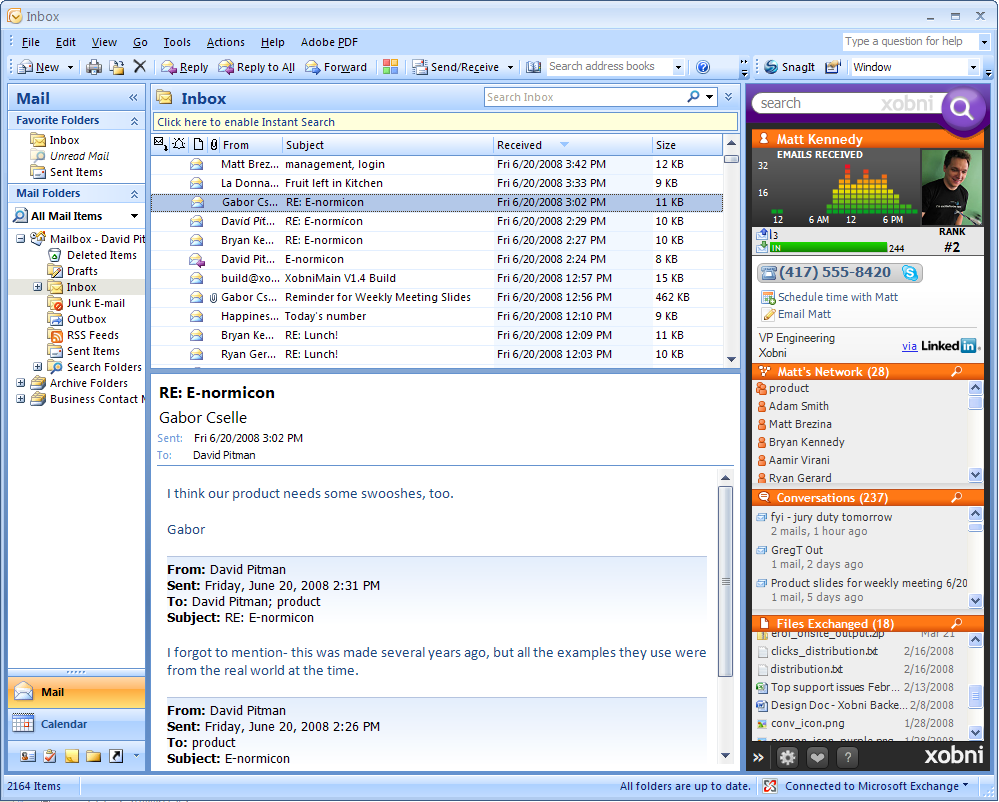Delete the selected message with the X icon
This screenshot has height=802, width=999.
pyautogui.click(x=140, y=66)
